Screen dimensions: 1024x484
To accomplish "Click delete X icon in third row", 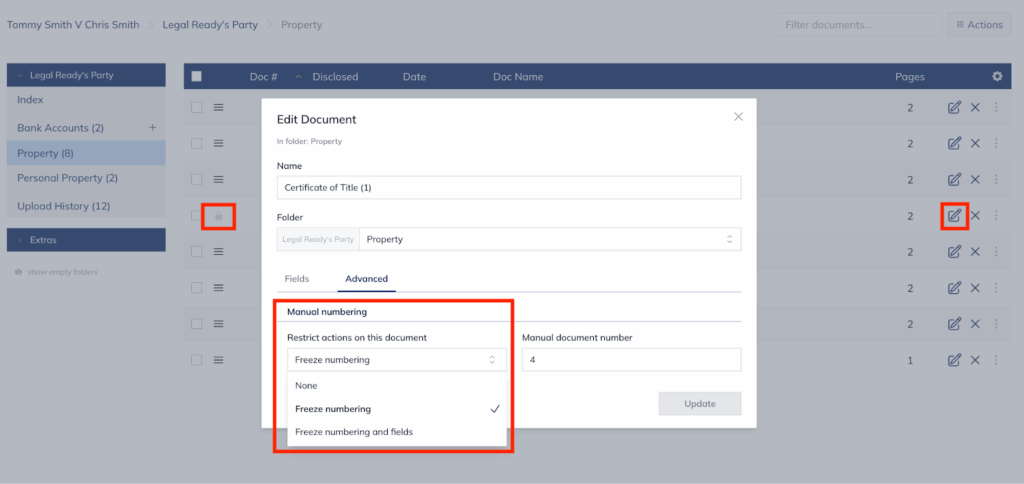I will pos(975,179).
